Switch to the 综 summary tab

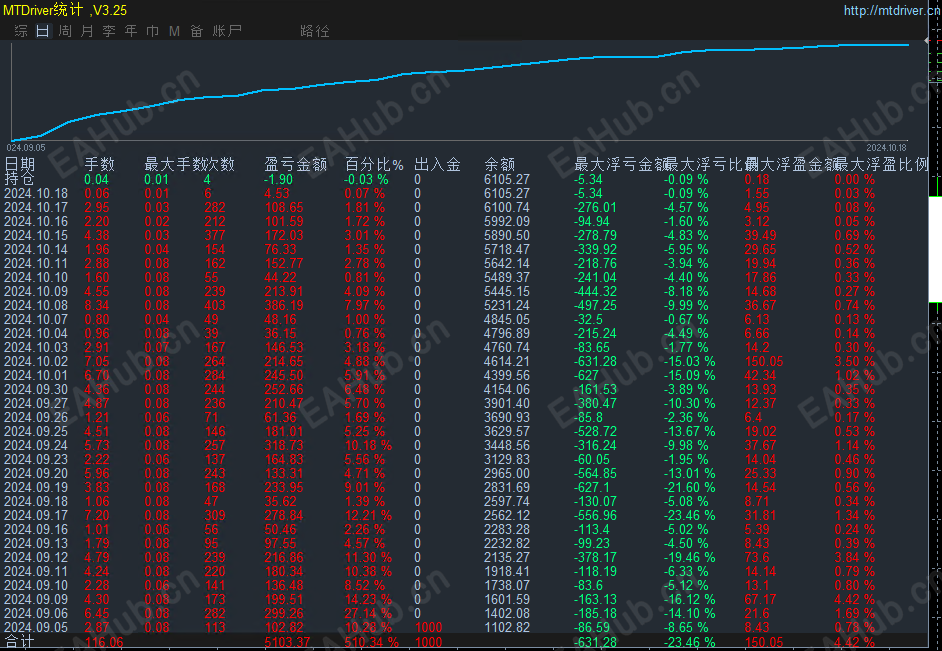click(21, 31)
